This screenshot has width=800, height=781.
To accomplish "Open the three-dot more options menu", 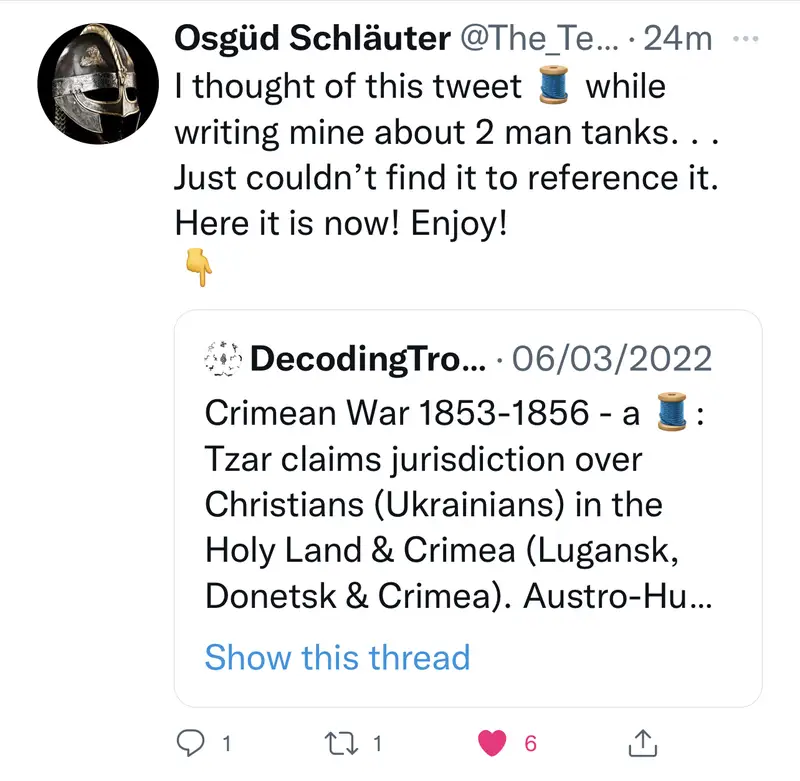I will 746,39.
